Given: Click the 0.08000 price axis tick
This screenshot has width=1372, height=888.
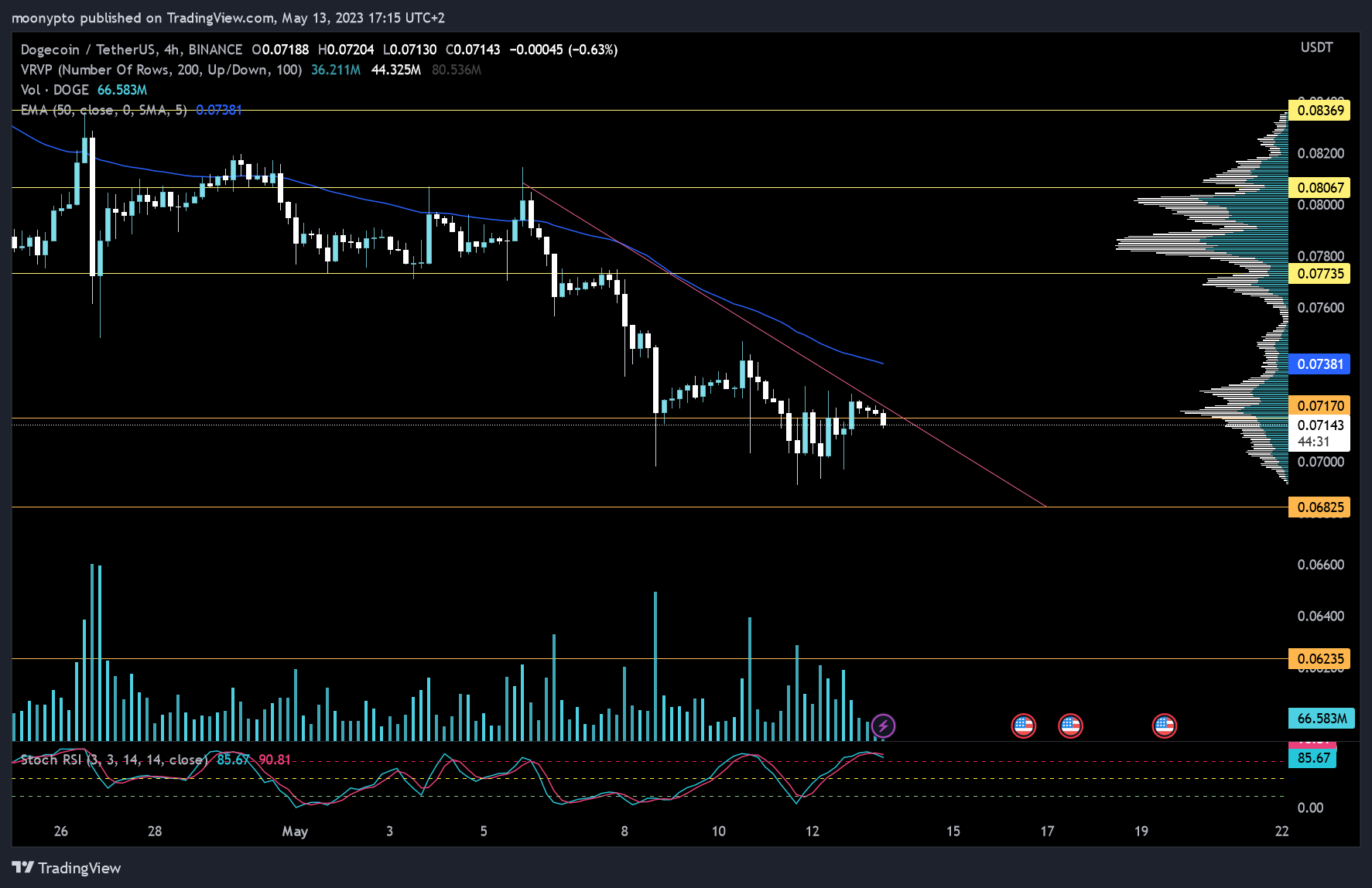Looking at the screenshot, I should [x=1320, y=205].
